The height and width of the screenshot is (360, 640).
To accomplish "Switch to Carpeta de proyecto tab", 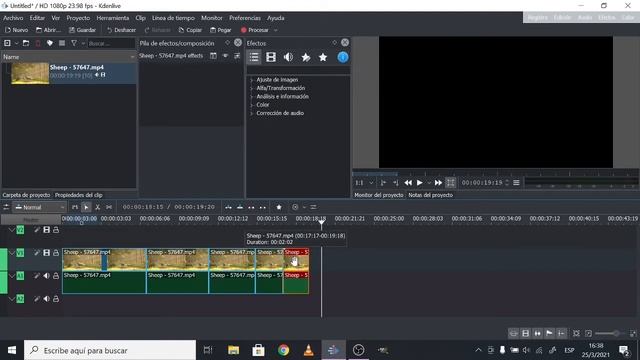I will click(x=26, y=195).
